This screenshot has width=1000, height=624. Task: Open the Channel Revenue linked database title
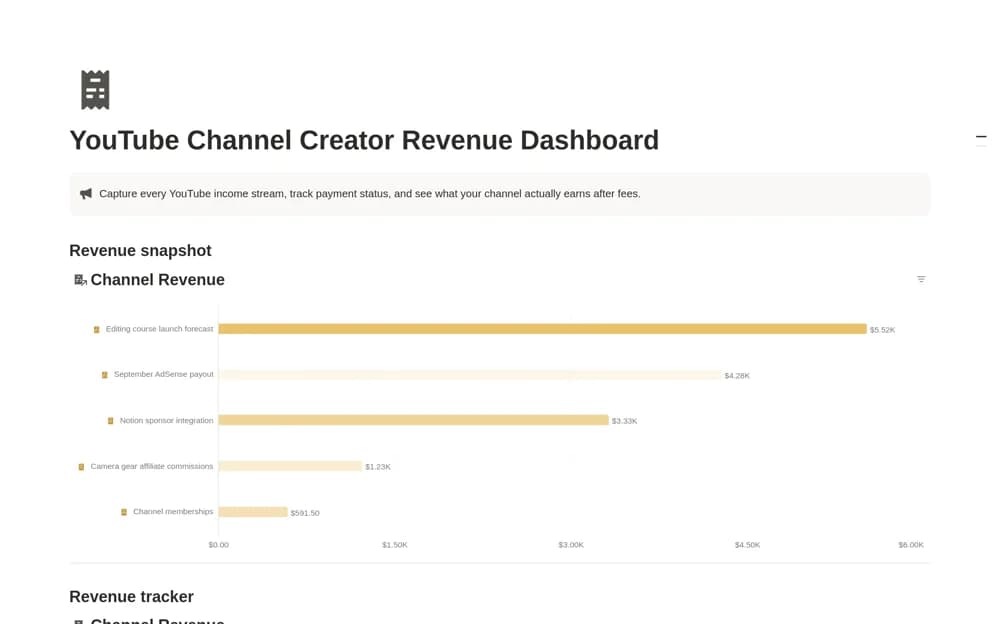158,279
